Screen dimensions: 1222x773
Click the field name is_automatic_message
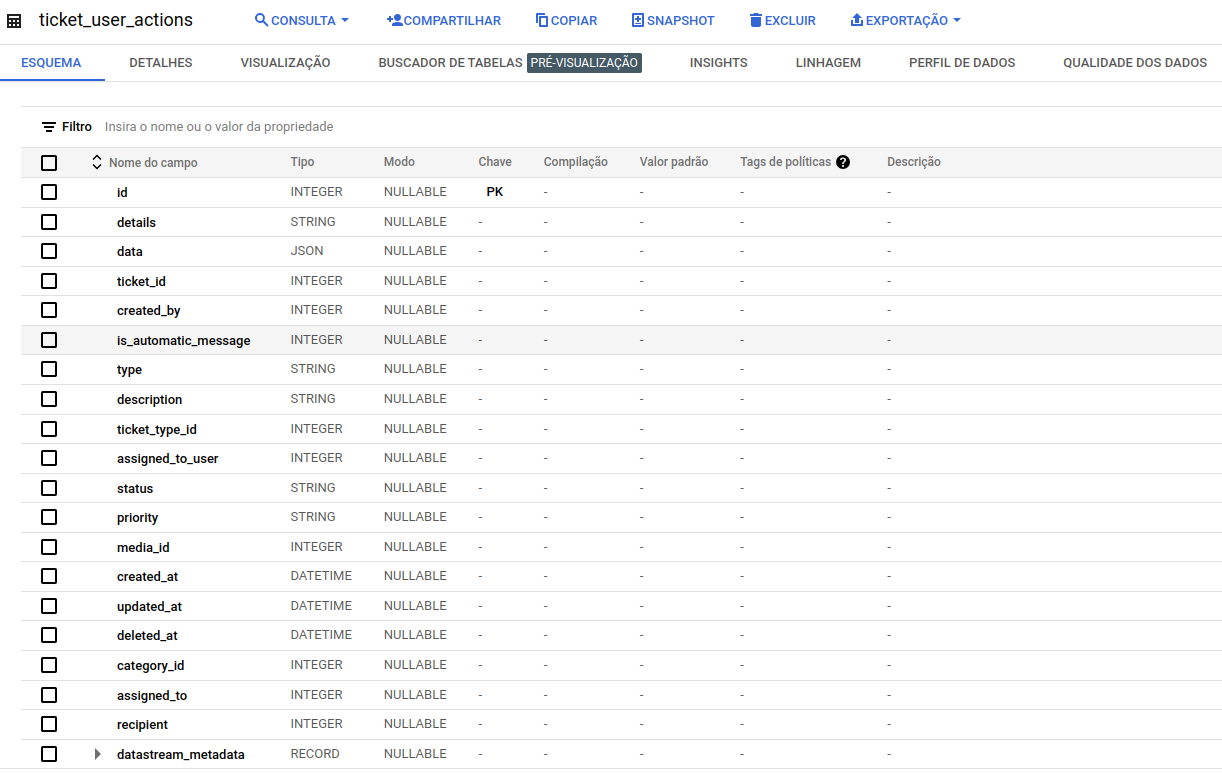click(x=184, y=341)
